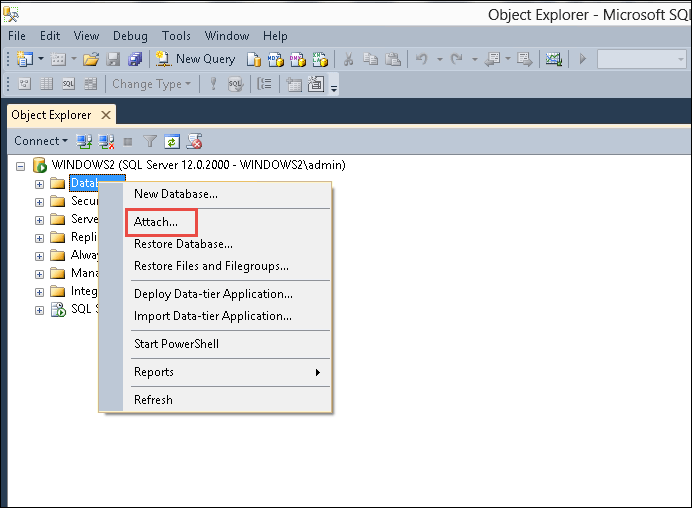This screenshot has width=692, height=508.
Task: Click the Show SQL Pane icon
Action: [x=68, y=84]
